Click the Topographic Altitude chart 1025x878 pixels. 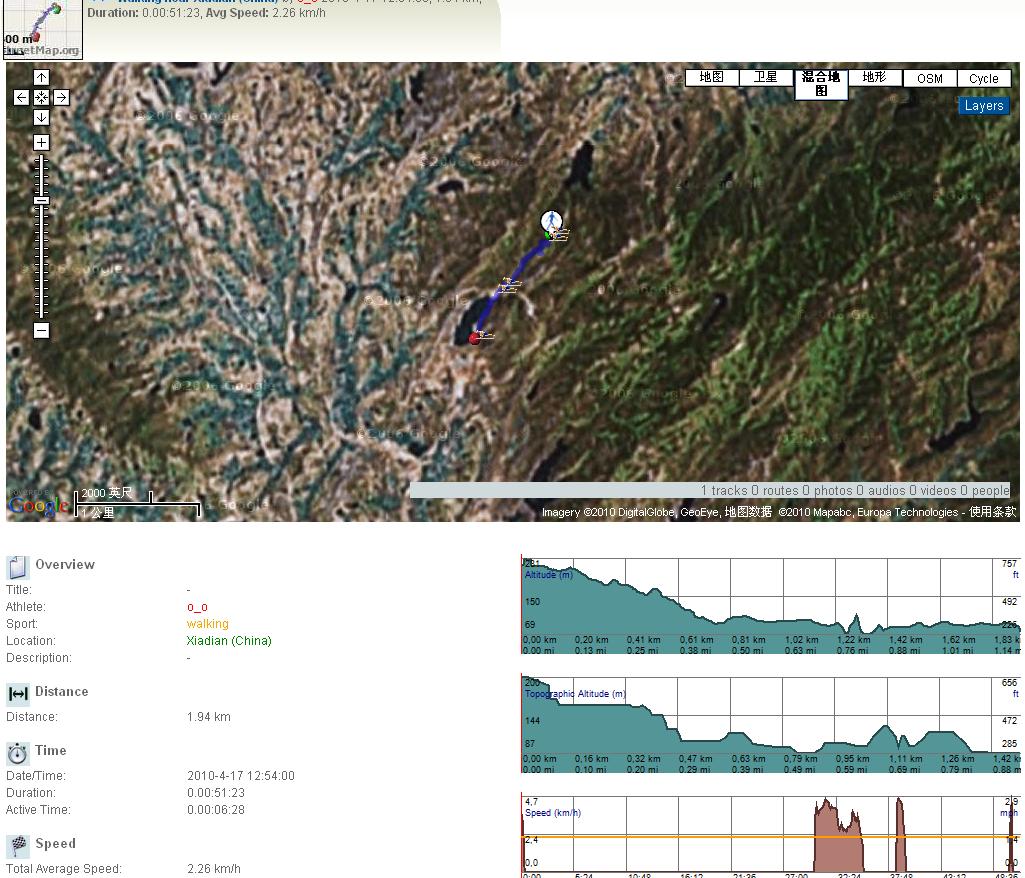771,724
